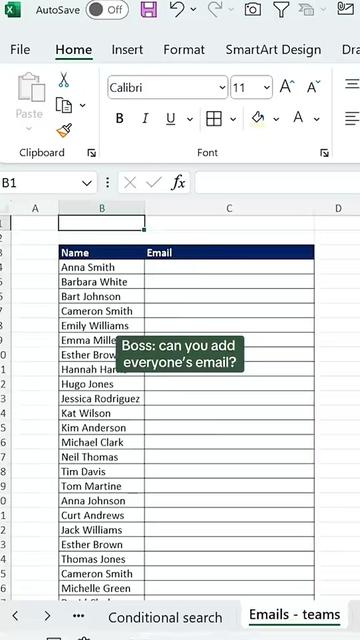Open the Fill Color dropdown arrow
This screenshot has height=640, width=360.
click(x=276, y=119)
